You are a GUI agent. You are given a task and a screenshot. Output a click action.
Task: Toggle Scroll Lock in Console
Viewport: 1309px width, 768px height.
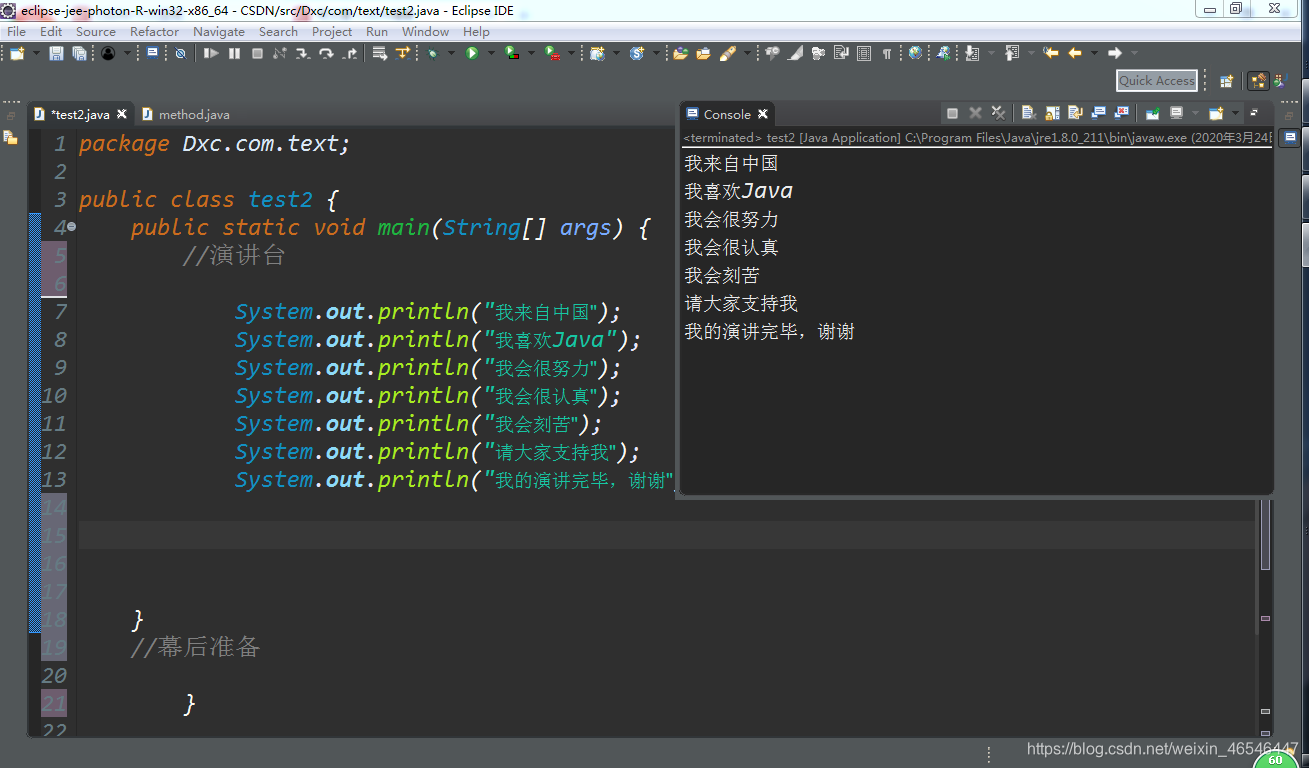click(x=1052, y=113)
